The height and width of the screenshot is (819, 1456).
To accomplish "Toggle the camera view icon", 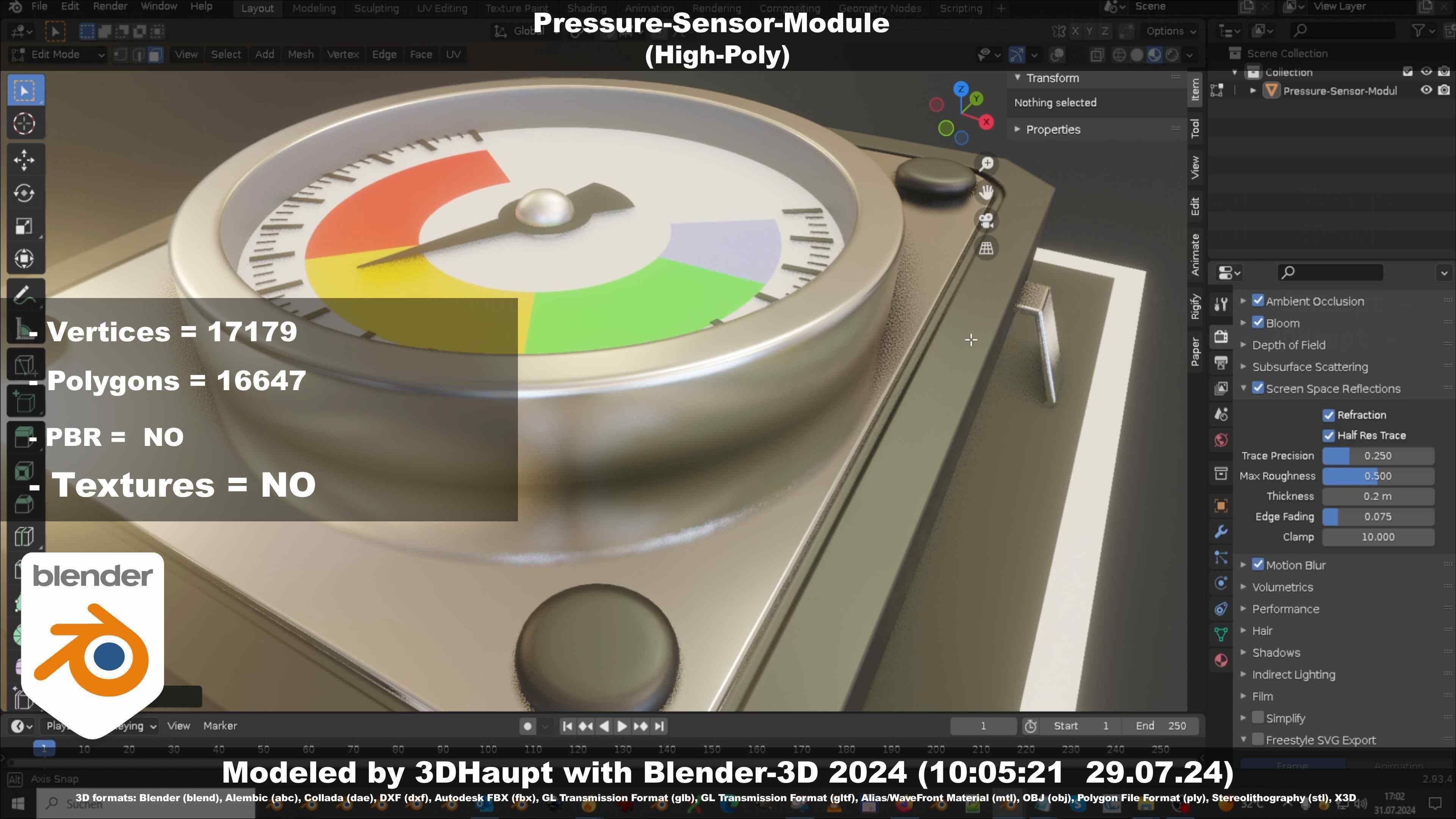I will tap(986, 220).
